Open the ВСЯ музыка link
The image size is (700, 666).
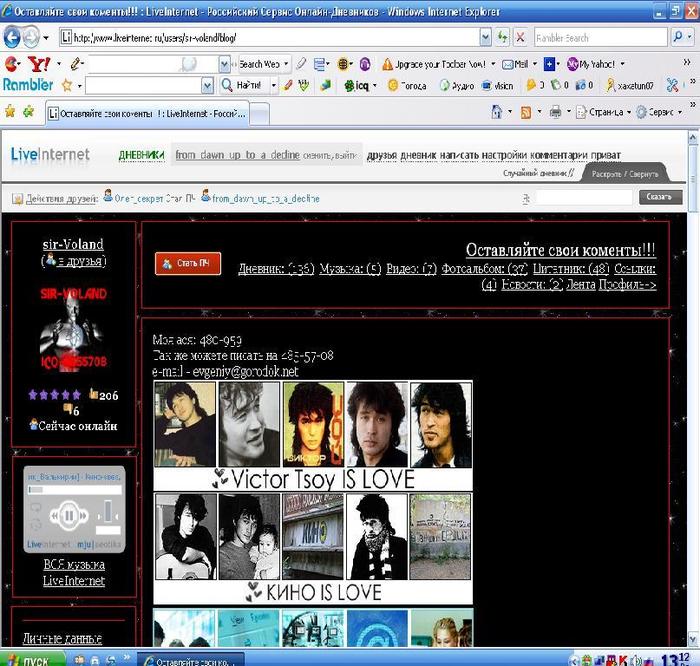click(x=74, y=565)
